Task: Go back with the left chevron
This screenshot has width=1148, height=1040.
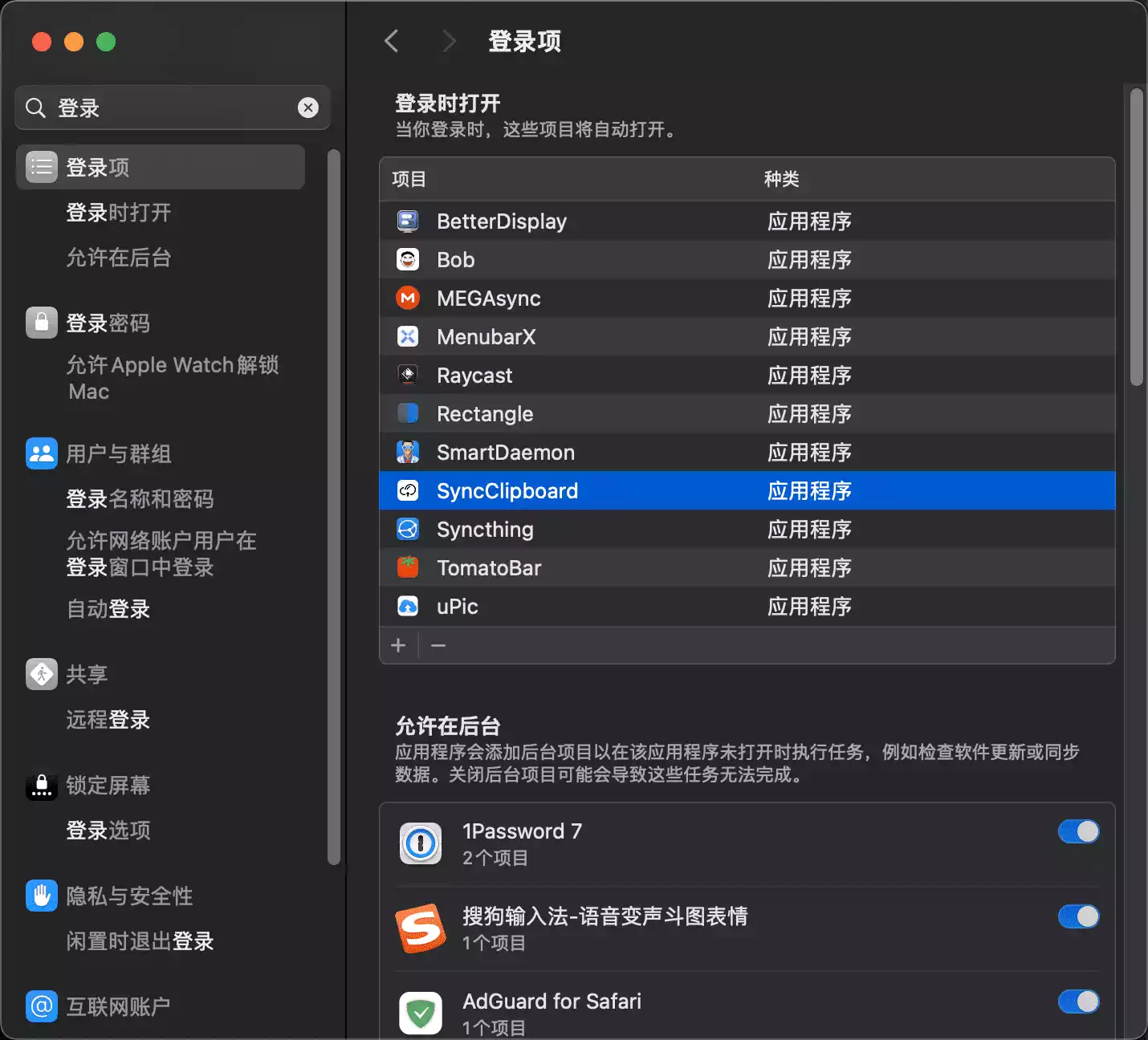Action: pyautogui.click(x=392, y=41)
